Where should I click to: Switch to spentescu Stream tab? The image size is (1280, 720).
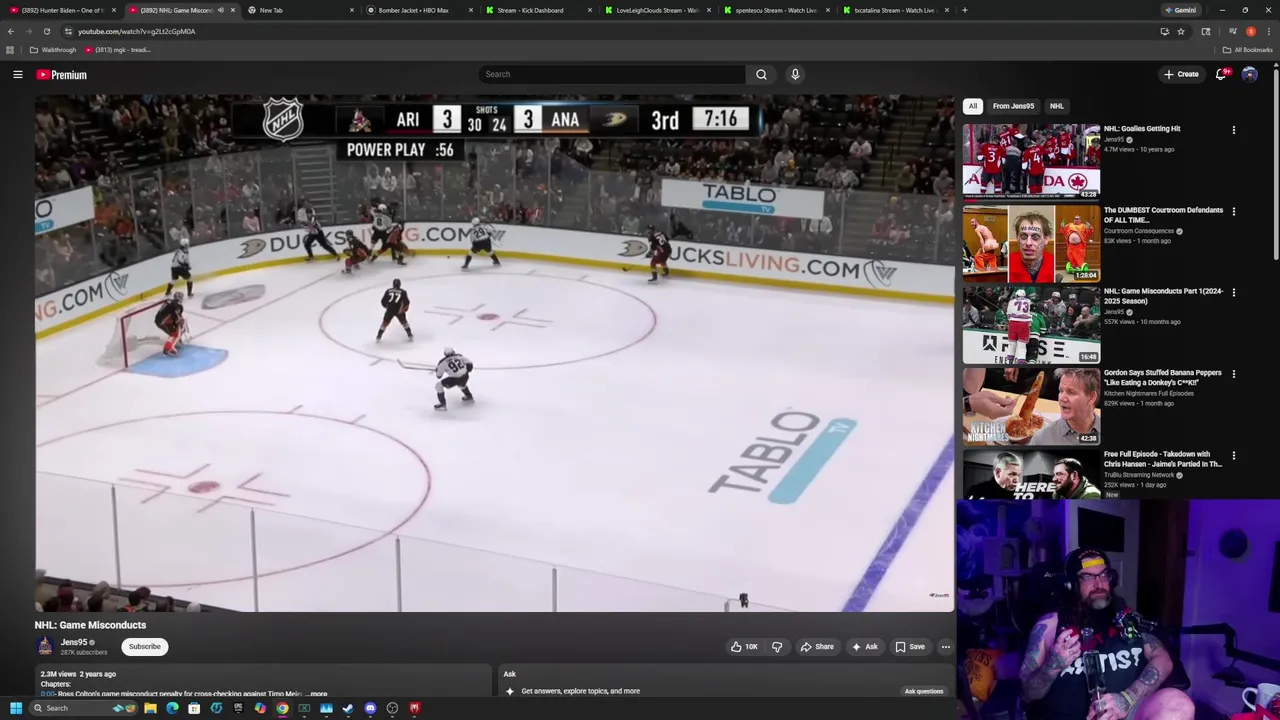[x=775, y=10]
